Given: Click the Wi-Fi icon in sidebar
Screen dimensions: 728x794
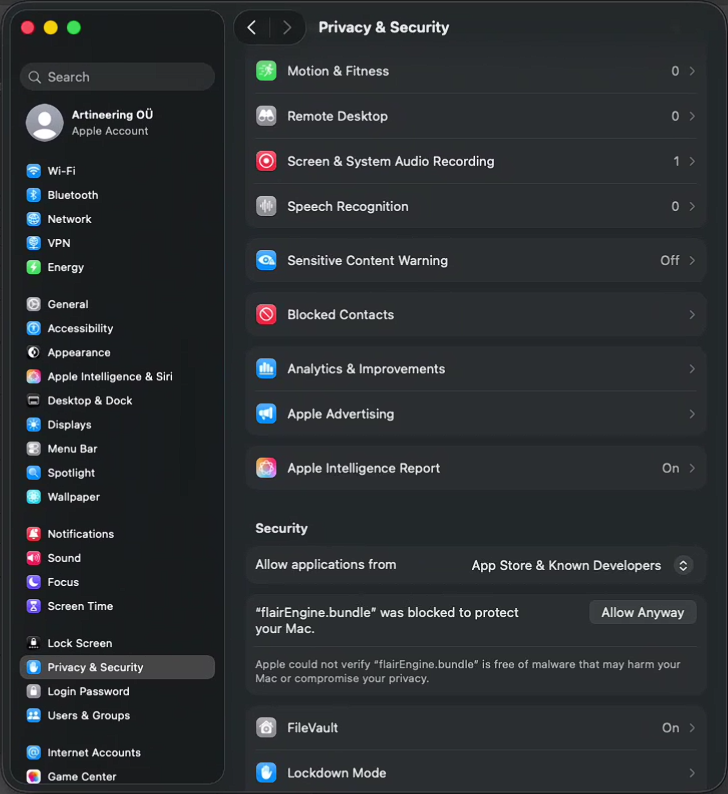Looking at the screenshot, I should coord(33,171).
